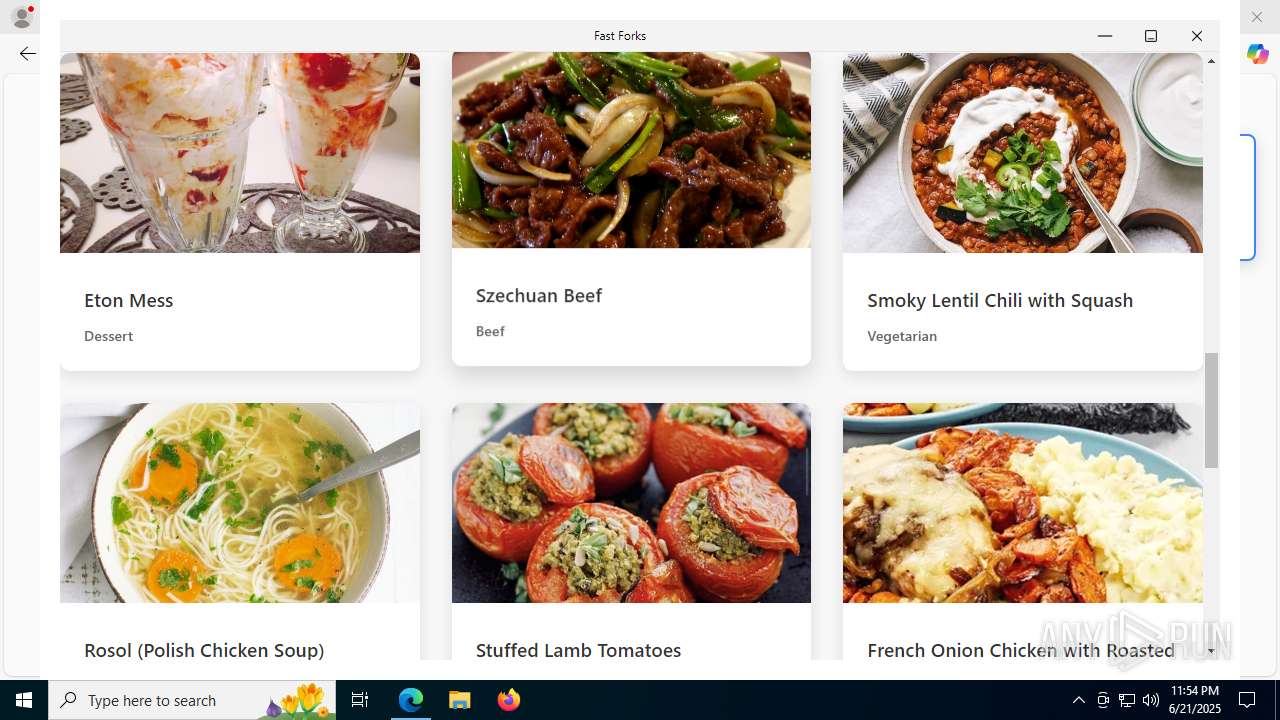
Task: Open the Eton Mess recipe title
Action: (x=128, y=300)
